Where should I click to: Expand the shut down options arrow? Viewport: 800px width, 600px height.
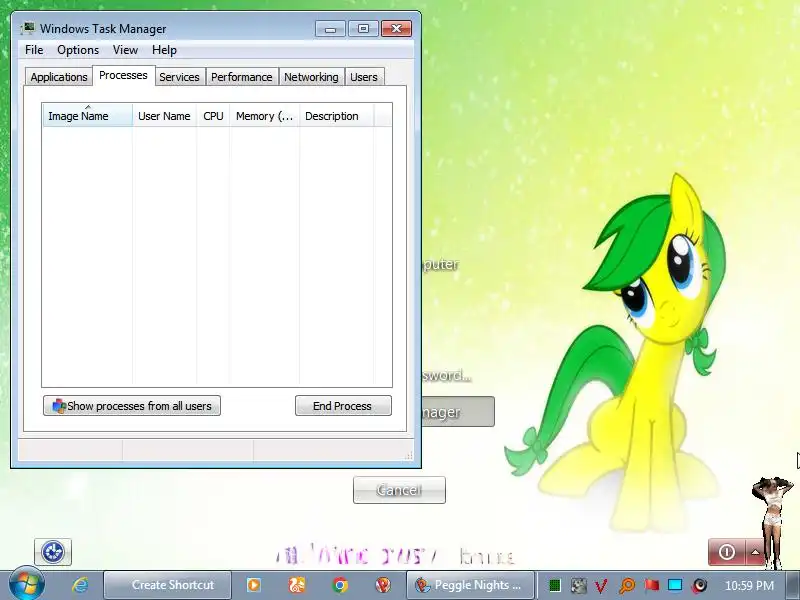tap(755, 552)
